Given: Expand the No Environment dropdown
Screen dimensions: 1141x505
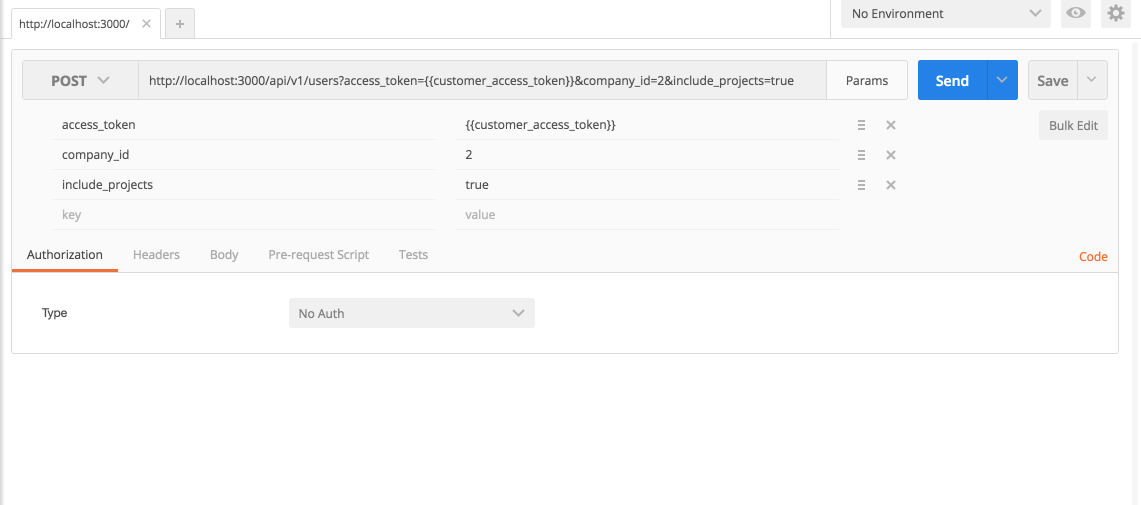Looking at the screenshot, I should pyautogui.click(x=945, y=13).
